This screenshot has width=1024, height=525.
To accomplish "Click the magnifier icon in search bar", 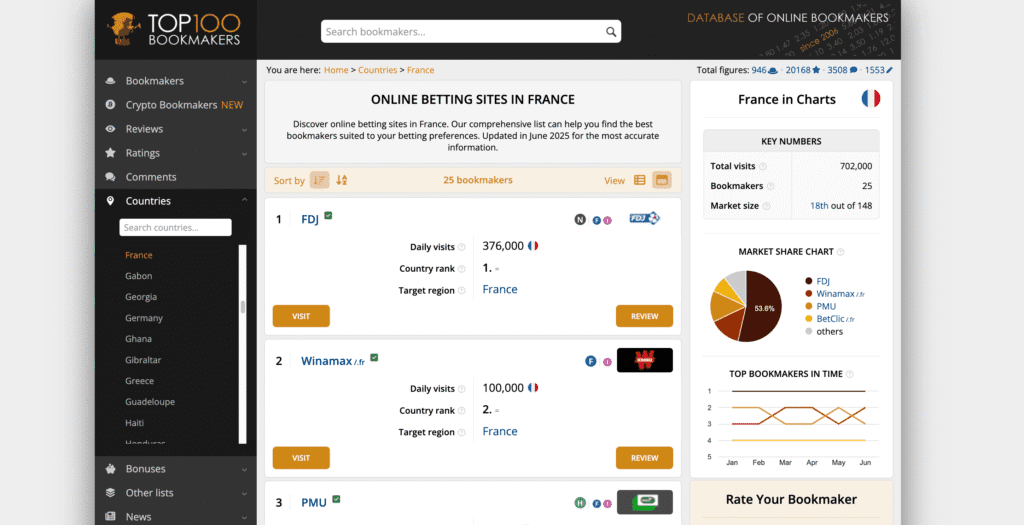I will click(x=611, y=31).
